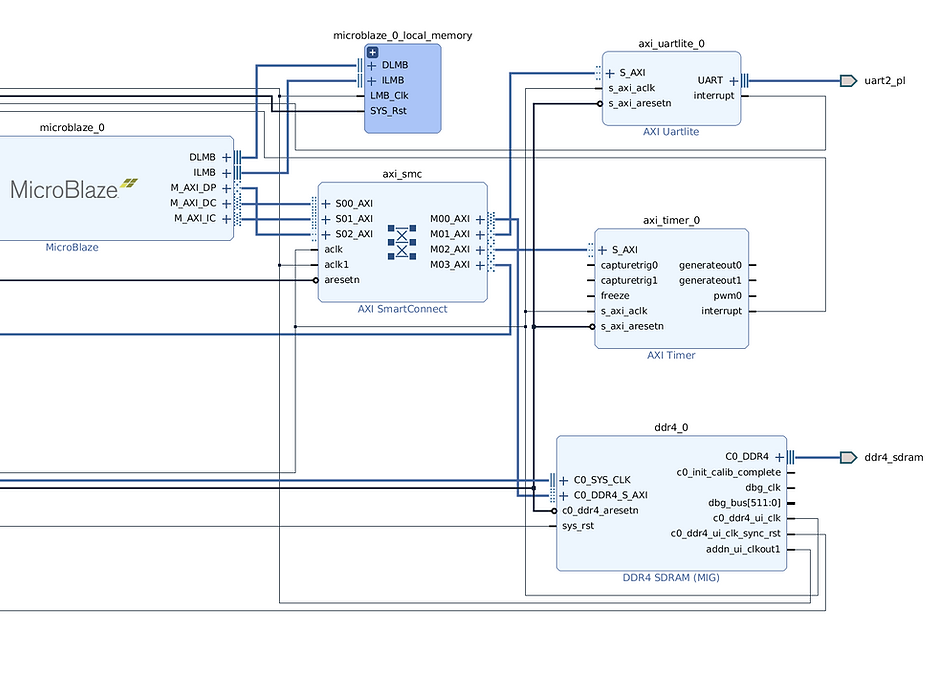Expand the UART interface on axi_uartlite_0
The width and height of the screenshot is (936, 674).
[733, 80]
